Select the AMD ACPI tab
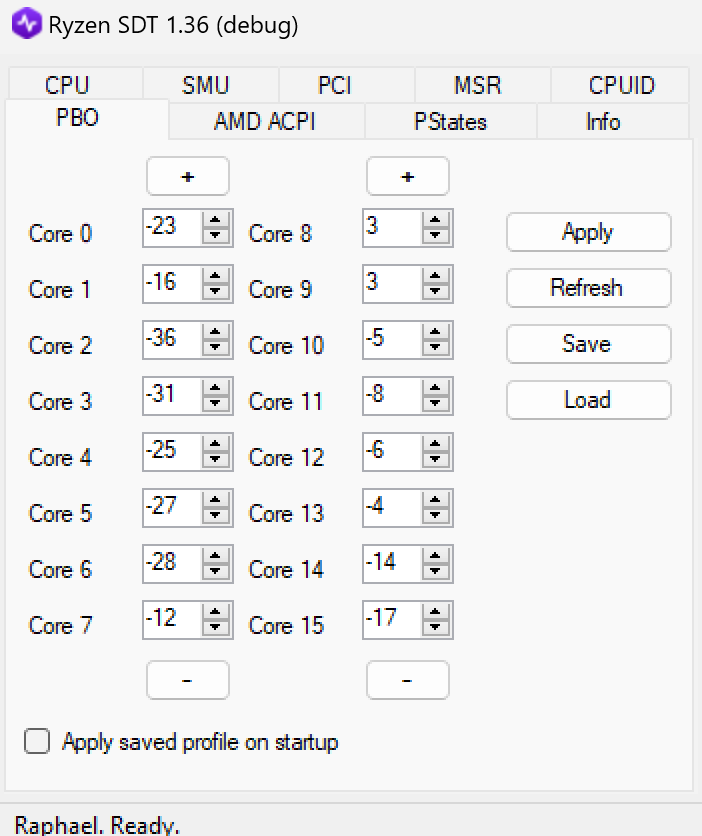This screenshot has width=702, height=836. 265,122
